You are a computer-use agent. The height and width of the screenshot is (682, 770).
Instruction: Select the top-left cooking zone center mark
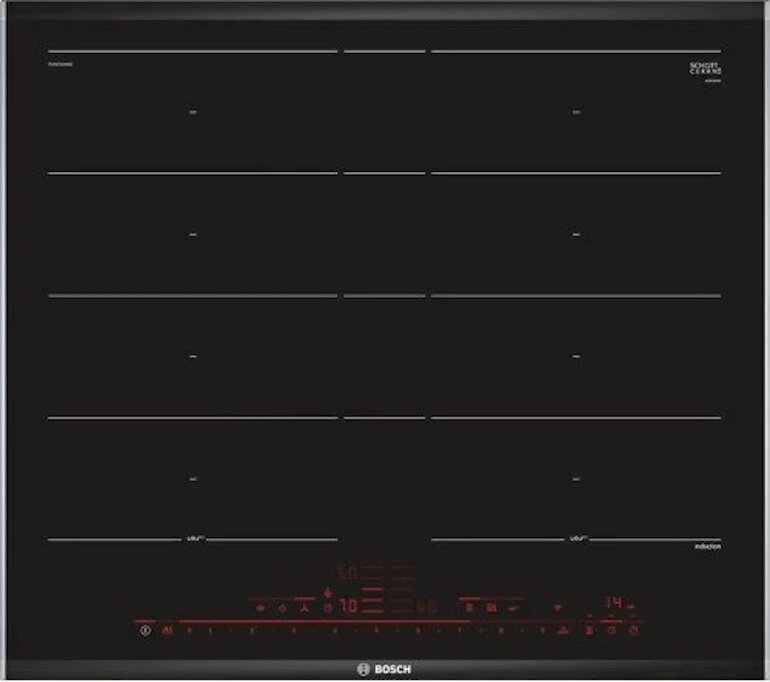192,113
